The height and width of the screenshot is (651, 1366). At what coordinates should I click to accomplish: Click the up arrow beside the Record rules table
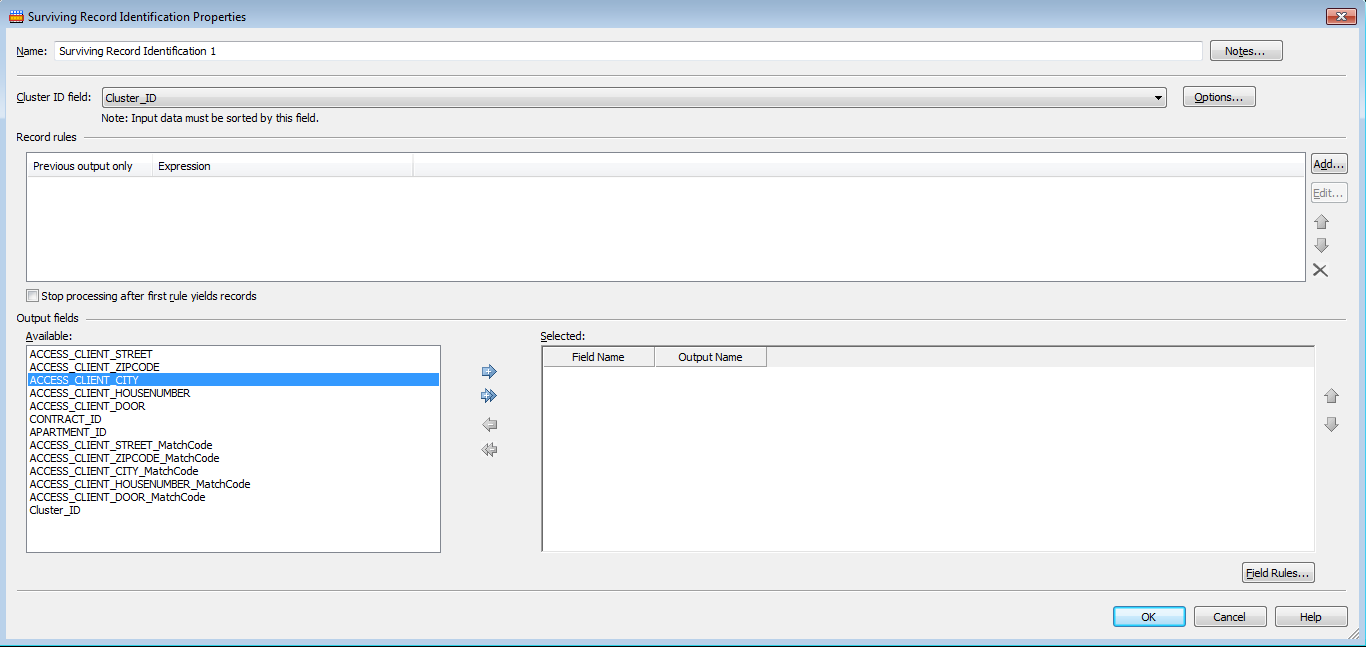1321,221
